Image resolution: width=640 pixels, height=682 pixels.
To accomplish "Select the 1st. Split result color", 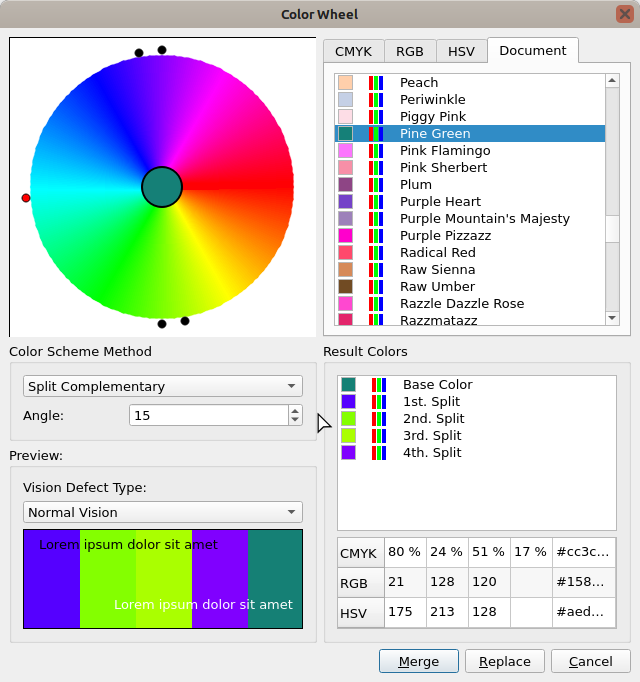I will [x=432, y=402].
